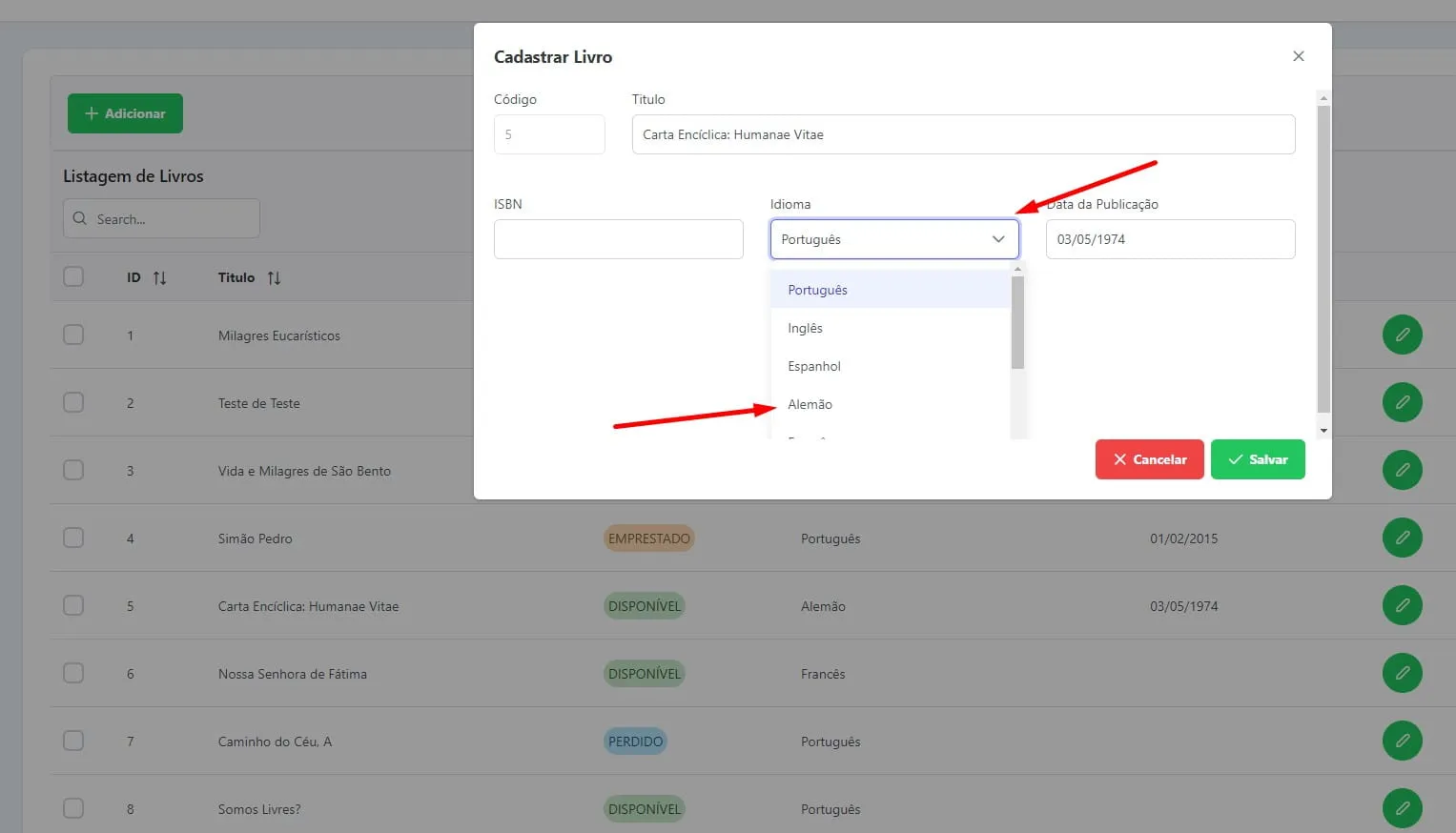The width and height of the screenshot is (1456, 833).
Task: Pick Inglês in the Idioma options
Action: [806, 329]
